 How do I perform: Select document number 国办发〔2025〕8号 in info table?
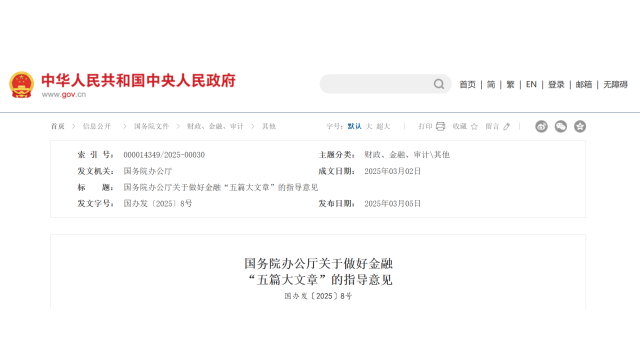pos(158,204)
